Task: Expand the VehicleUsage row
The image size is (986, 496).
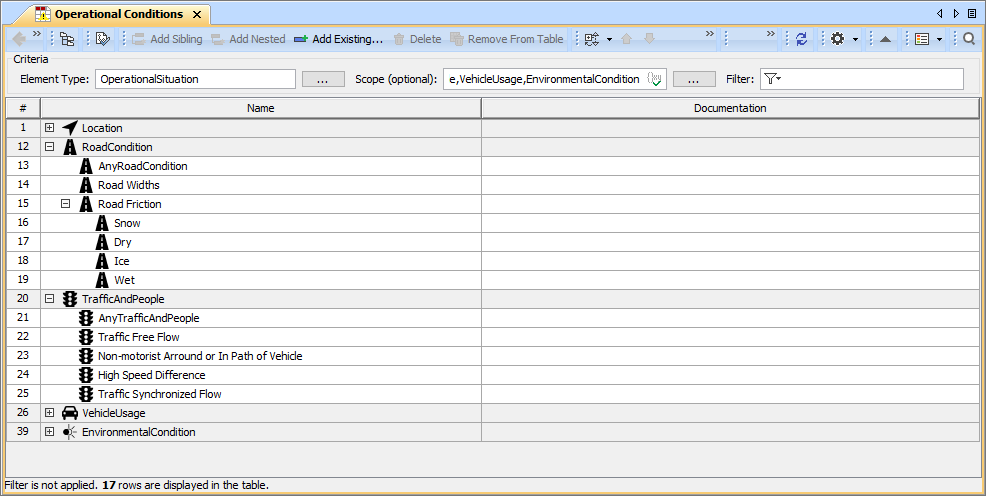Action: click(50, 413)
